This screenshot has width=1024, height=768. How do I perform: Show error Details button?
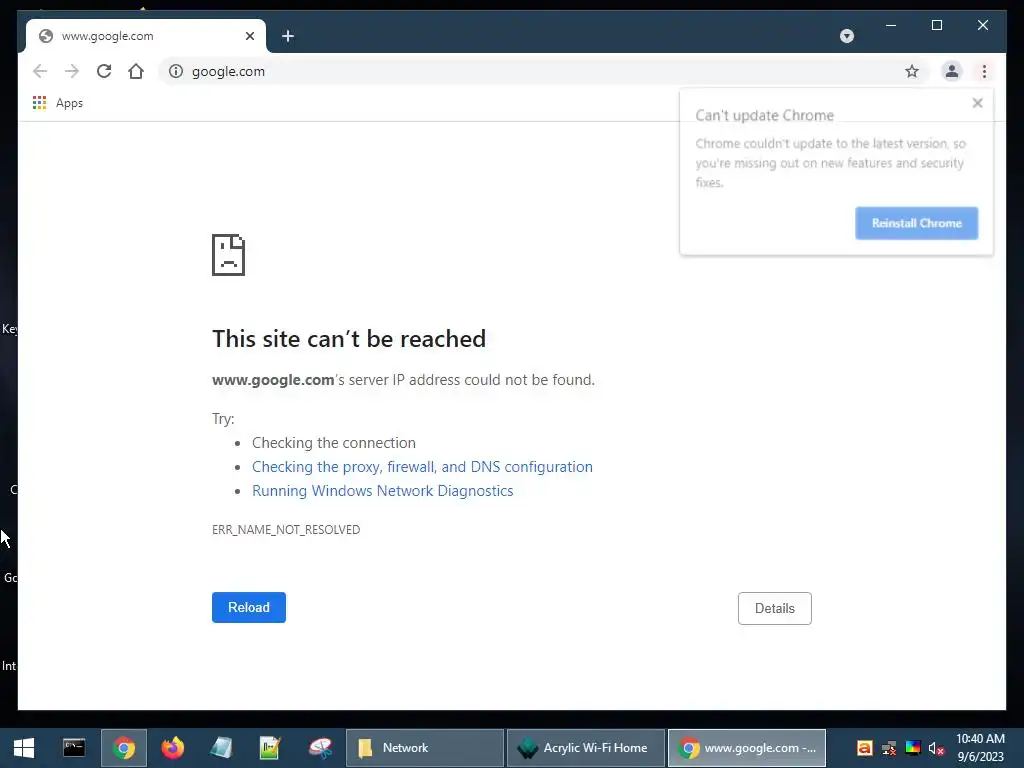[x=775, y=609]
